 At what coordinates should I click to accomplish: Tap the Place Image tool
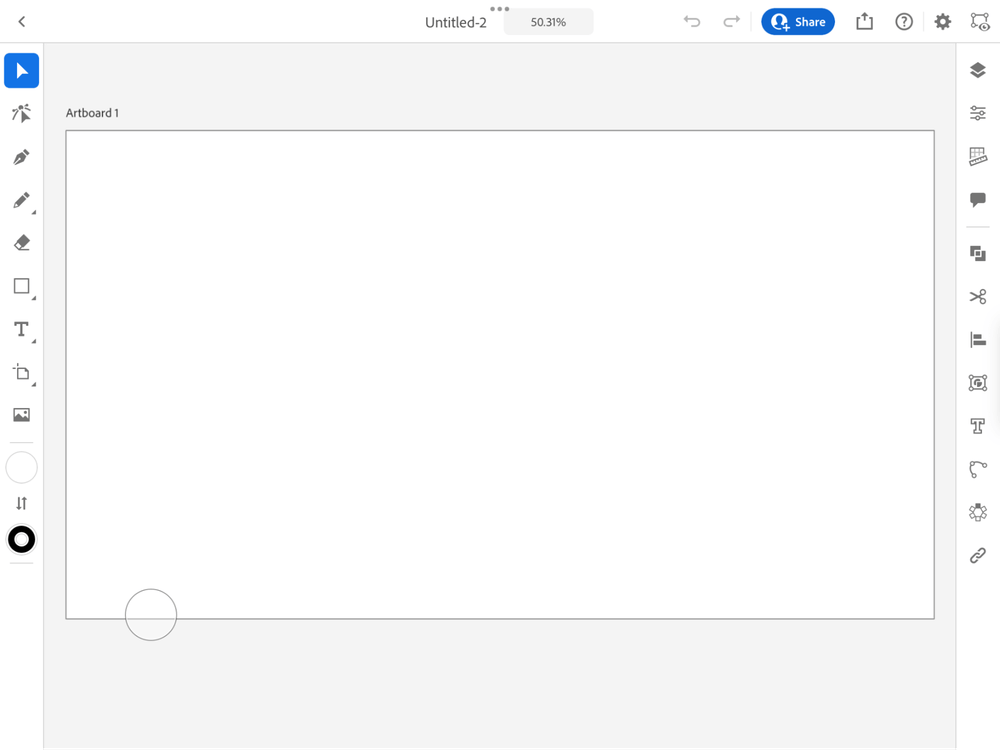coord(22,415)
